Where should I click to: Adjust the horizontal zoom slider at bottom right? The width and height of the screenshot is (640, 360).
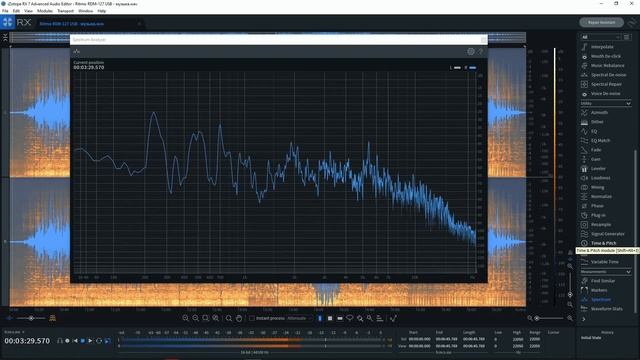click(x=549, y=318)
